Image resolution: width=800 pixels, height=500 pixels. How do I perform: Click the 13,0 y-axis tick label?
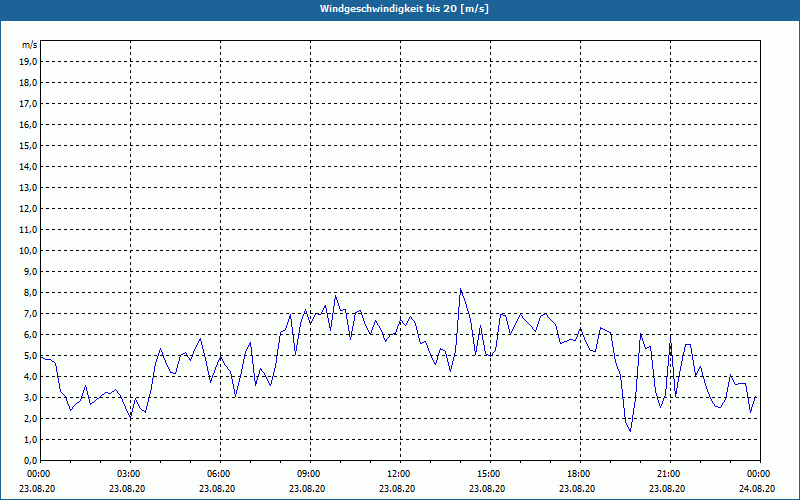pyautogui.click(x=29, y=187)
